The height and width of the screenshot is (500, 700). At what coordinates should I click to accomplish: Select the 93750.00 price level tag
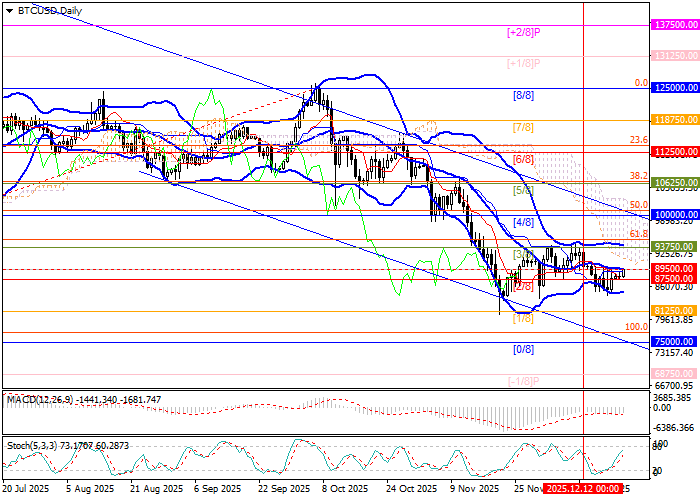tap(673, 246)
